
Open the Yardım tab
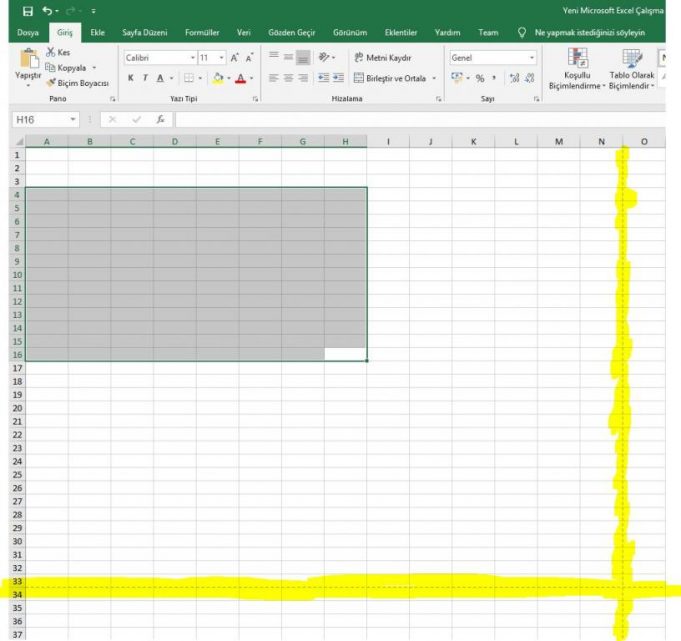(x=447, y=33)
